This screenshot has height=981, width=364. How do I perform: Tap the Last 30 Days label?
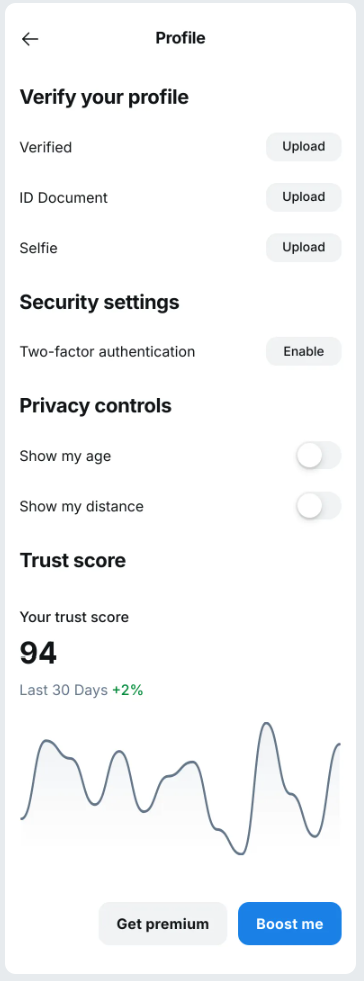click(64, 691)
